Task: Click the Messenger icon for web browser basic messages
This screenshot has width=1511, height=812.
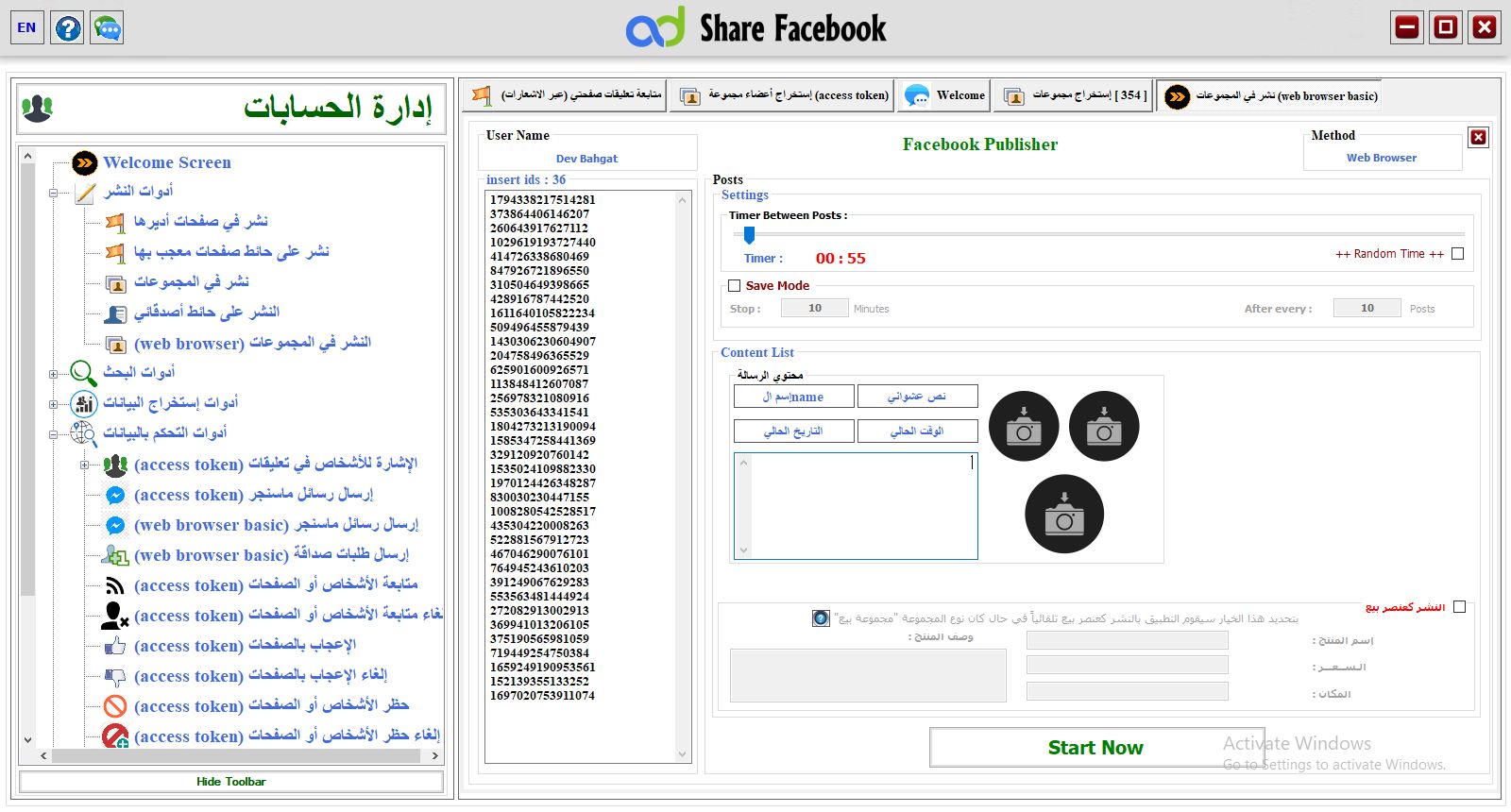Action: coord(115,525)
